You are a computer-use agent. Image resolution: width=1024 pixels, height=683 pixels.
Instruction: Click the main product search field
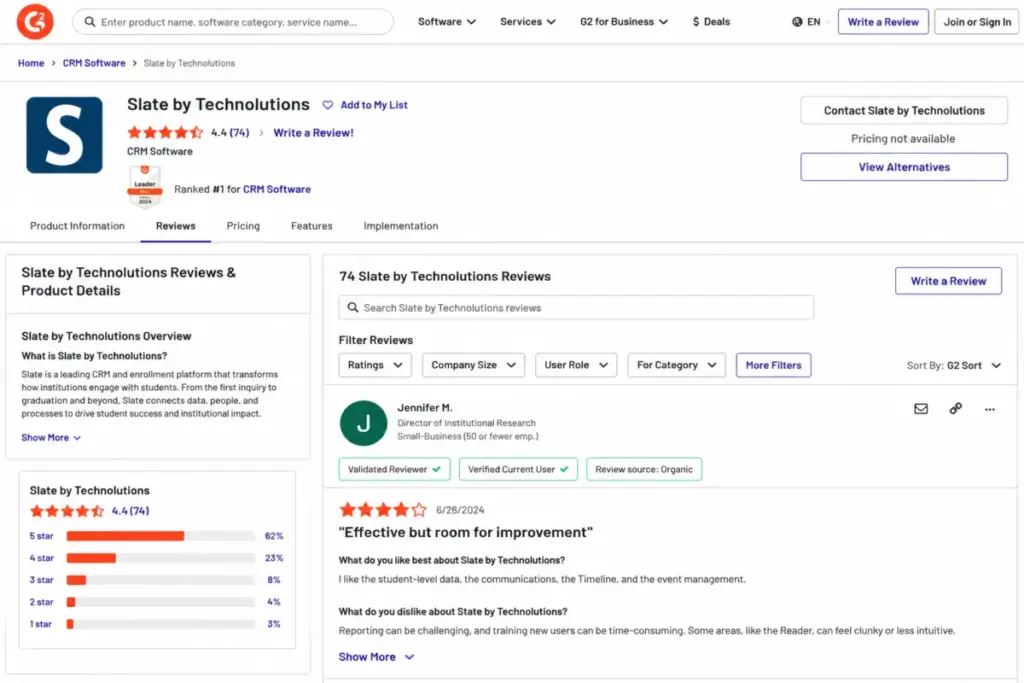pos(233,22)
